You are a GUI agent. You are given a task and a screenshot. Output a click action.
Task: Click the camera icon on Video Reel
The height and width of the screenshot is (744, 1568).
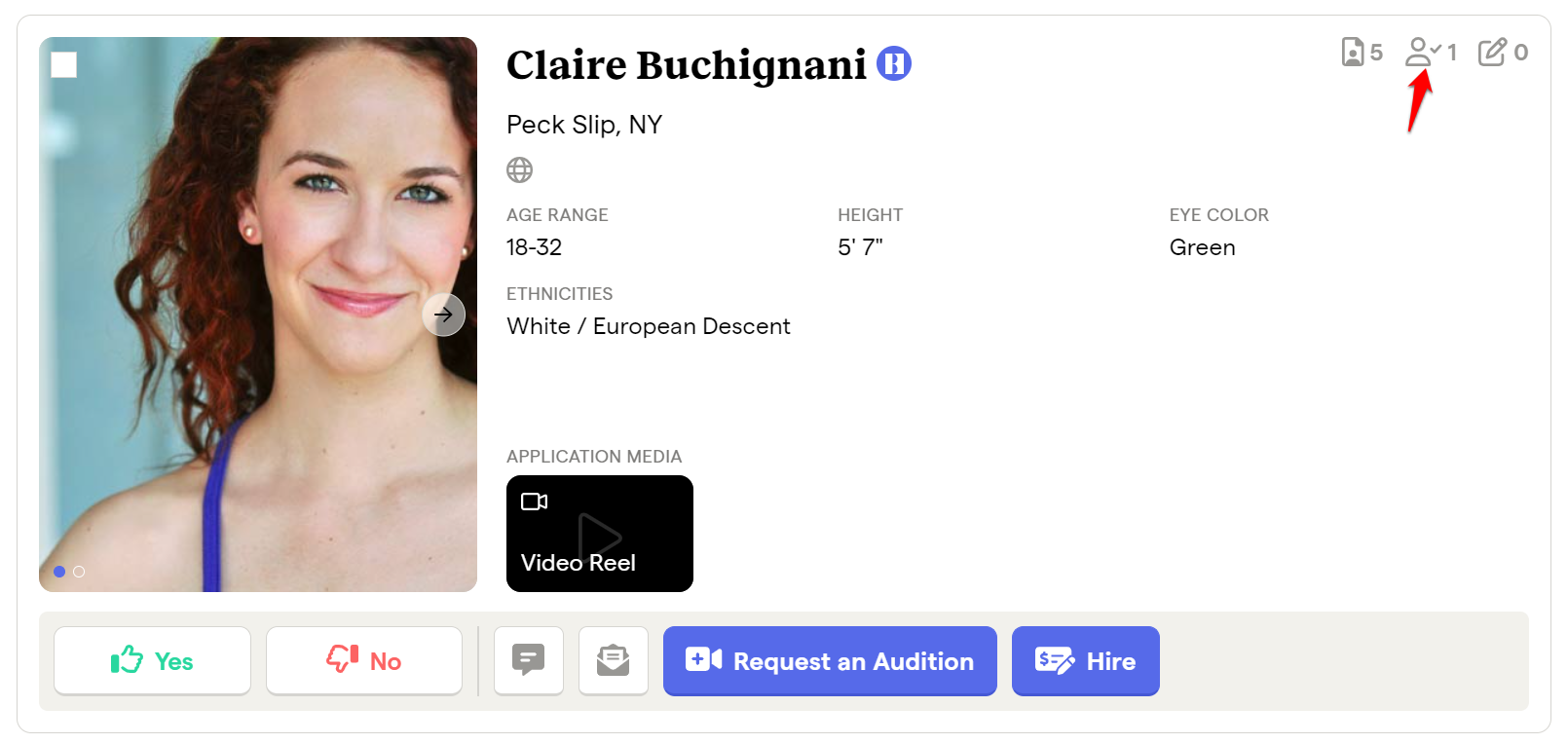coord(535,502)
